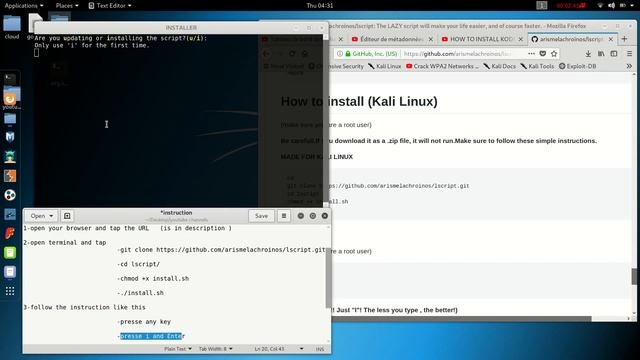This screenshot has height=360, width=640.
Task: Save the instruction document
Action: pyautogui.click(x=261, y=216)
